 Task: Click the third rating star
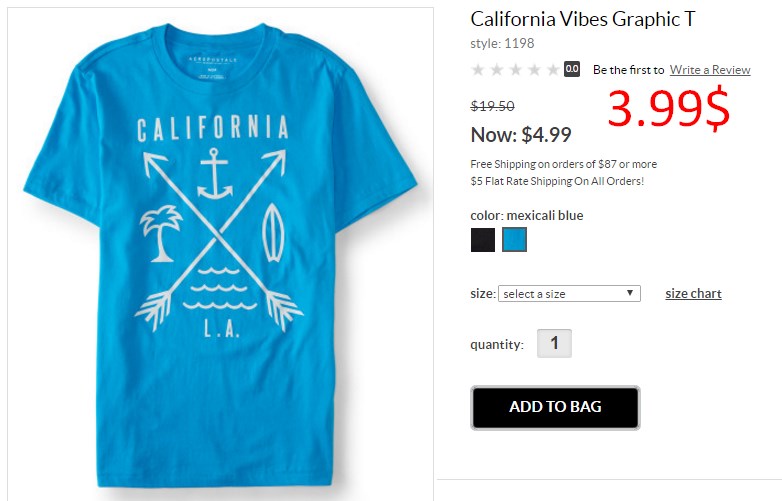[x=516, y=70]
